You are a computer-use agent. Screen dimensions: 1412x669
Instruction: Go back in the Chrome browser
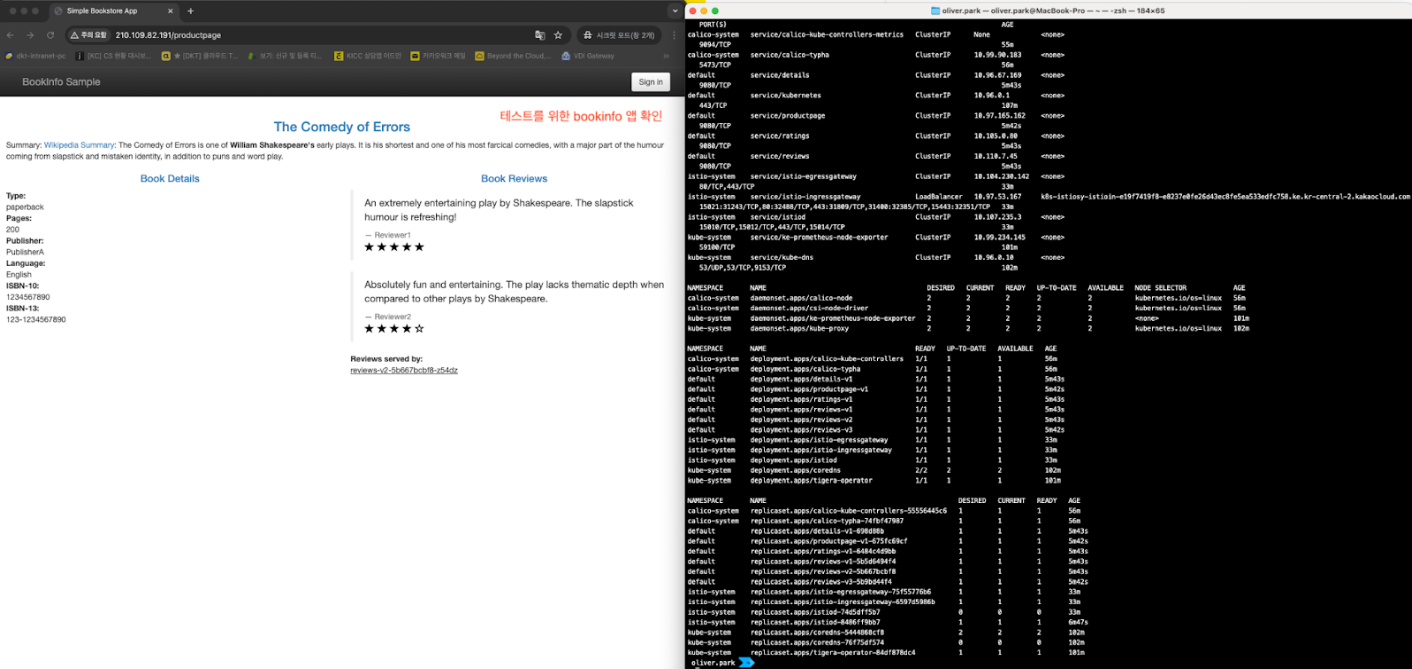pos(10,35)
